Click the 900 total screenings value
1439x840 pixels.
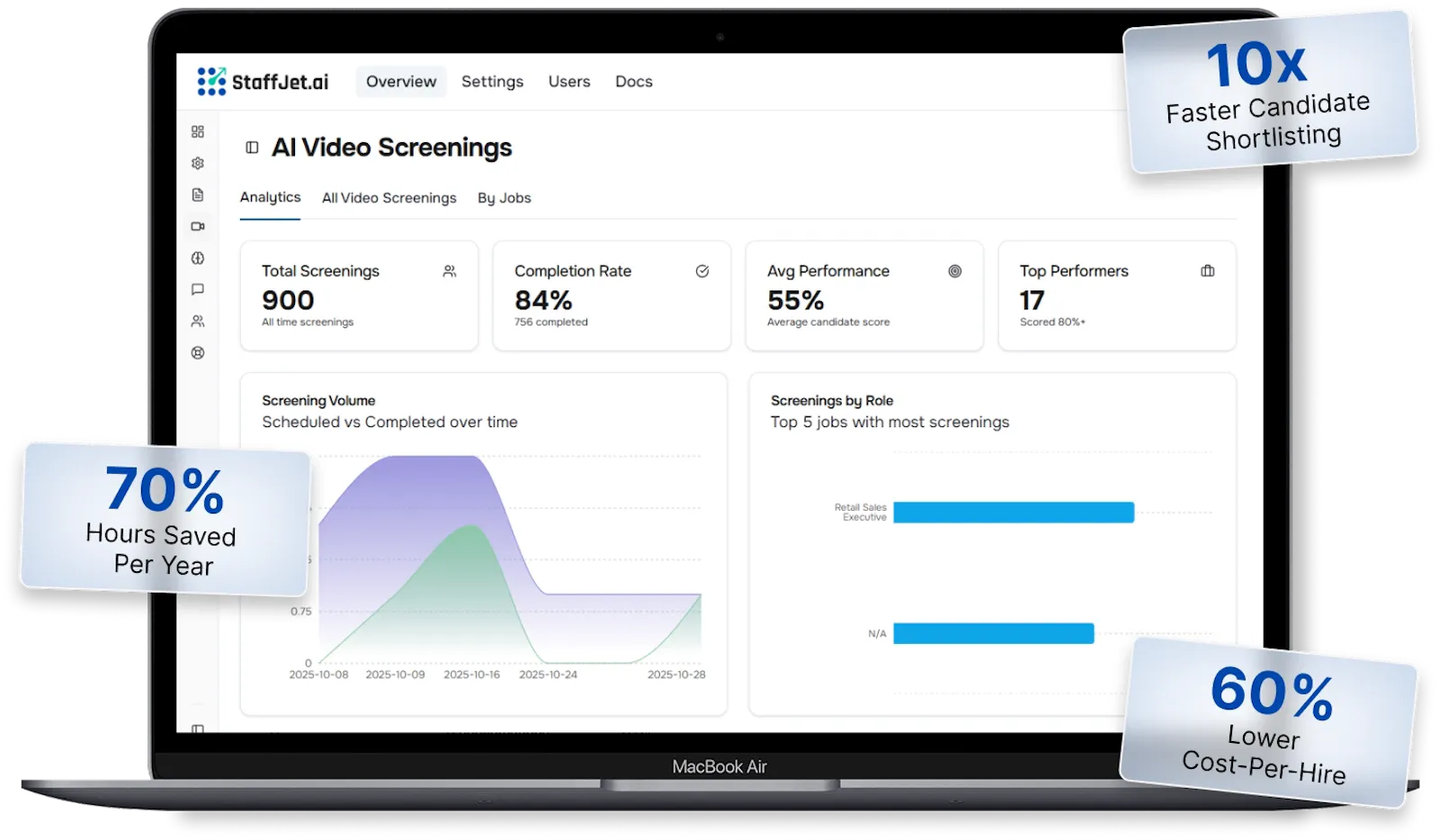pyautogui.click(x=288, y=300)
